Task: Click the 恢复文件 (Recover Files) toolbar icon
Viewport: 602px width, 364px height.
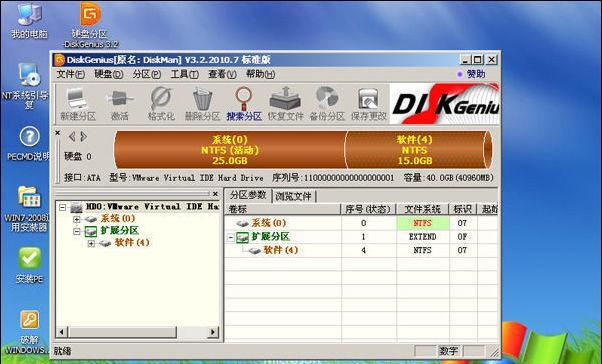Action: (x=285, y=104)
